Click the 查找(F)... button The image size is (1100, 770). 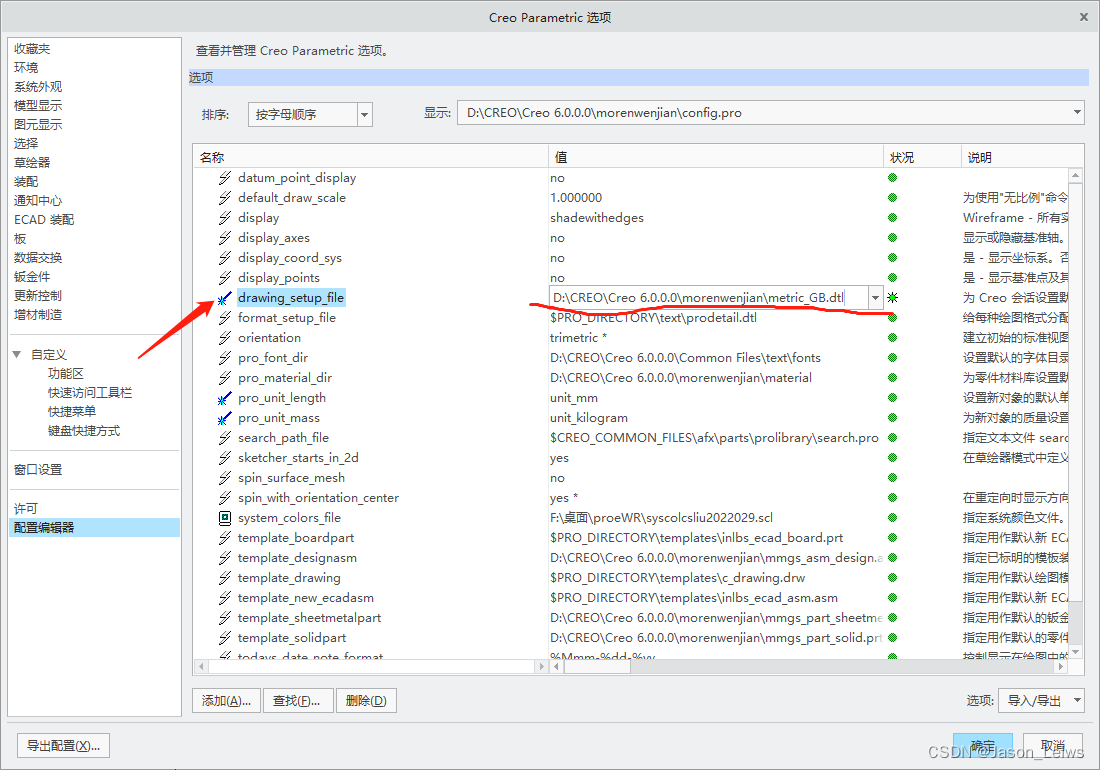[297, 701]
